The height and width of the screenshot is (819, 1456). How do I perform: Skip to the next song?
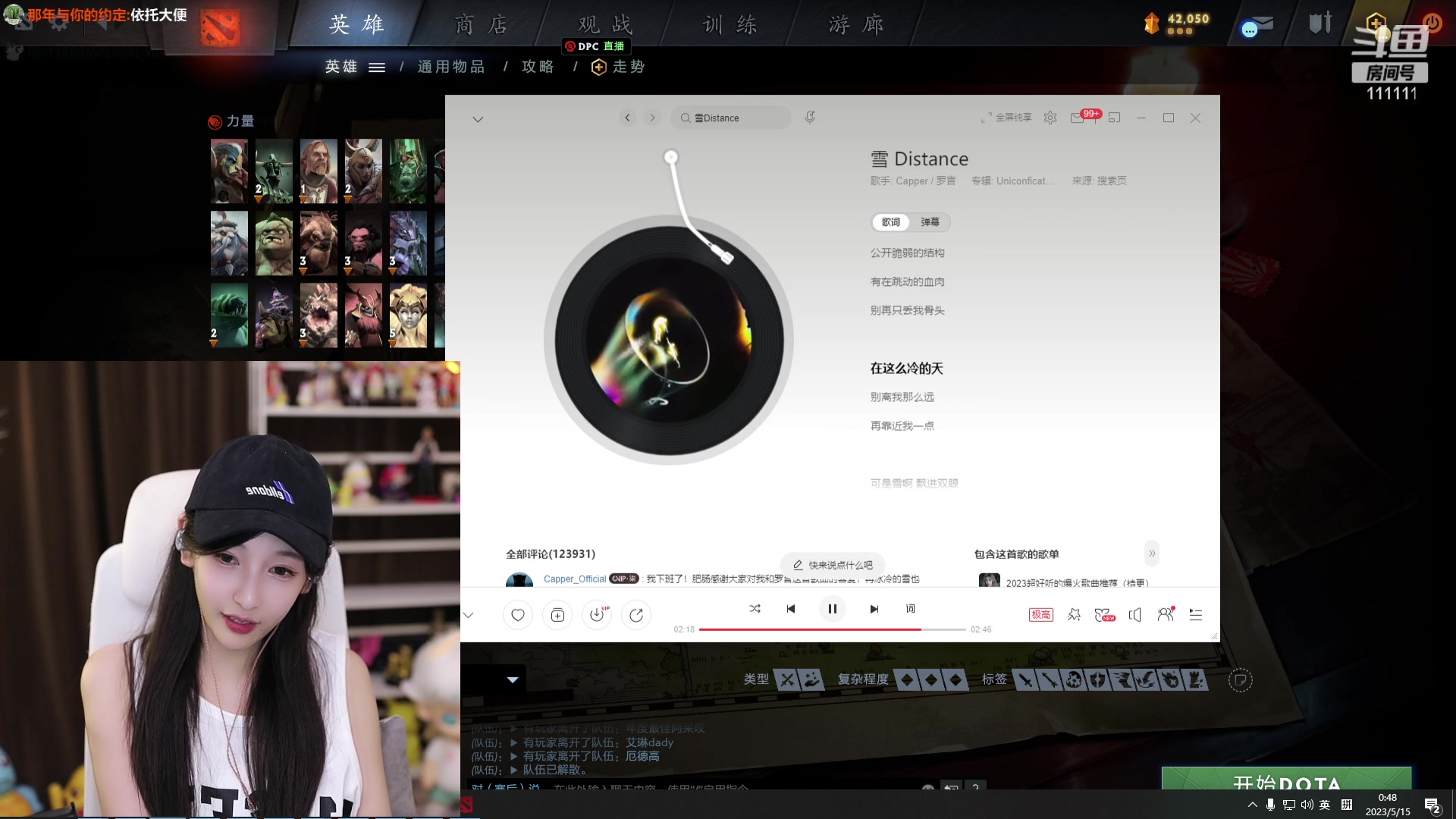pyautogui.click(x=874, y=608)
